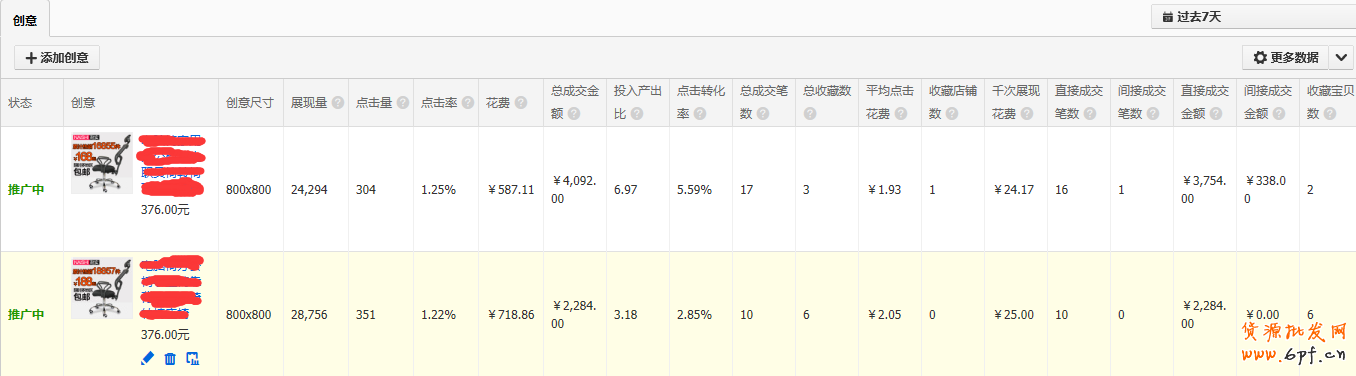Expand the arrow next to 更多数据
This screenshot has height=376, width=1356.
tap(1341, 57)
